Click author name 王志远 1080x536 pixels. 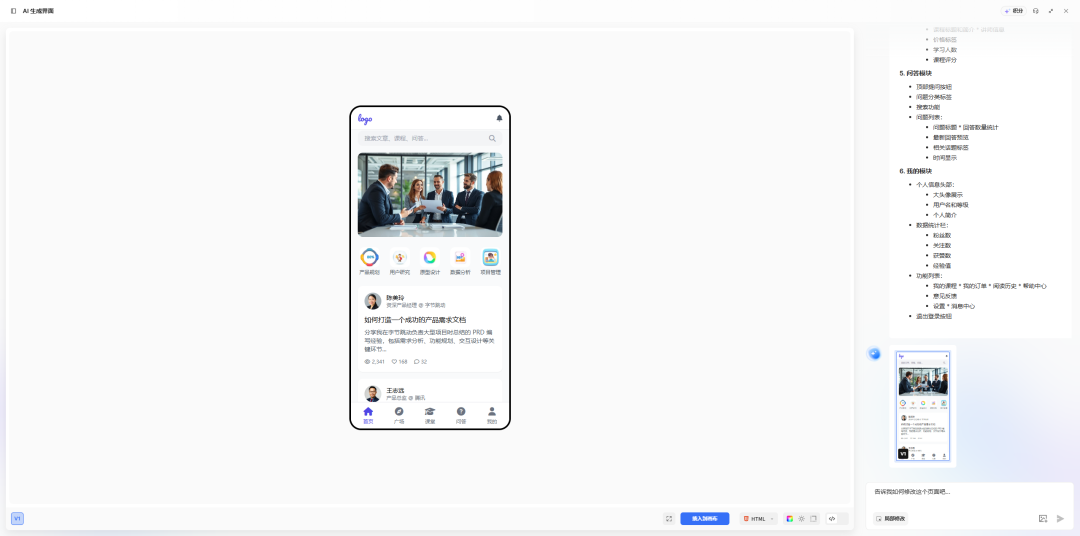(x=395, y=391)
